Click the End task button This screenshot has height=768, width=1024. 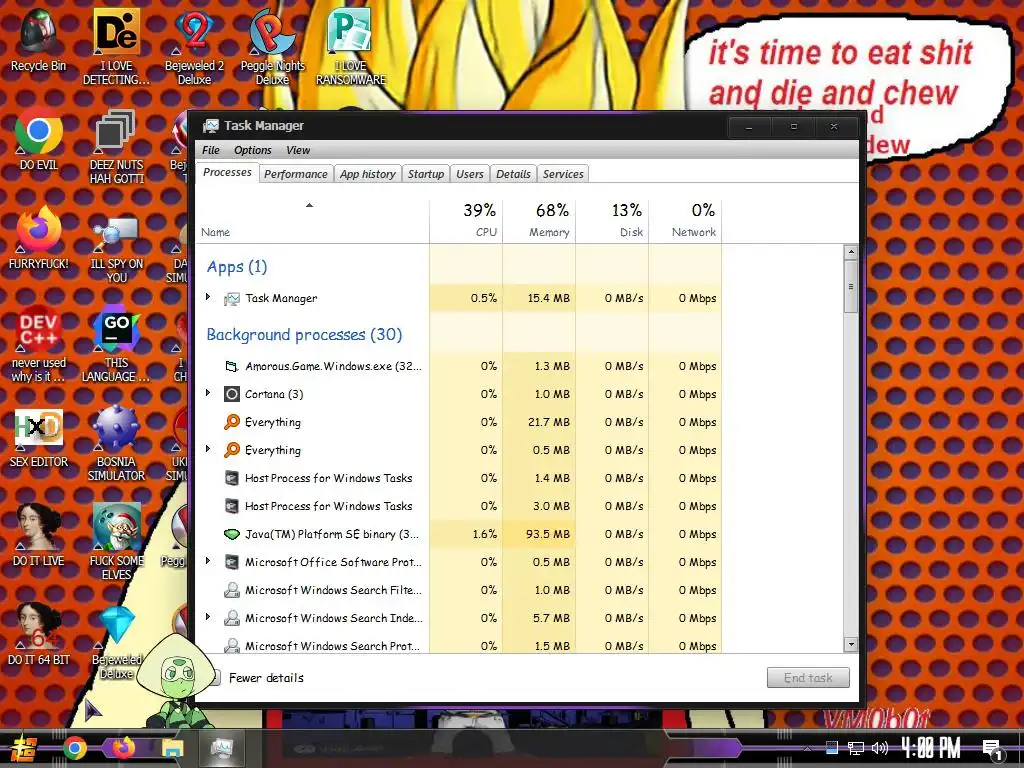point(808,678)
